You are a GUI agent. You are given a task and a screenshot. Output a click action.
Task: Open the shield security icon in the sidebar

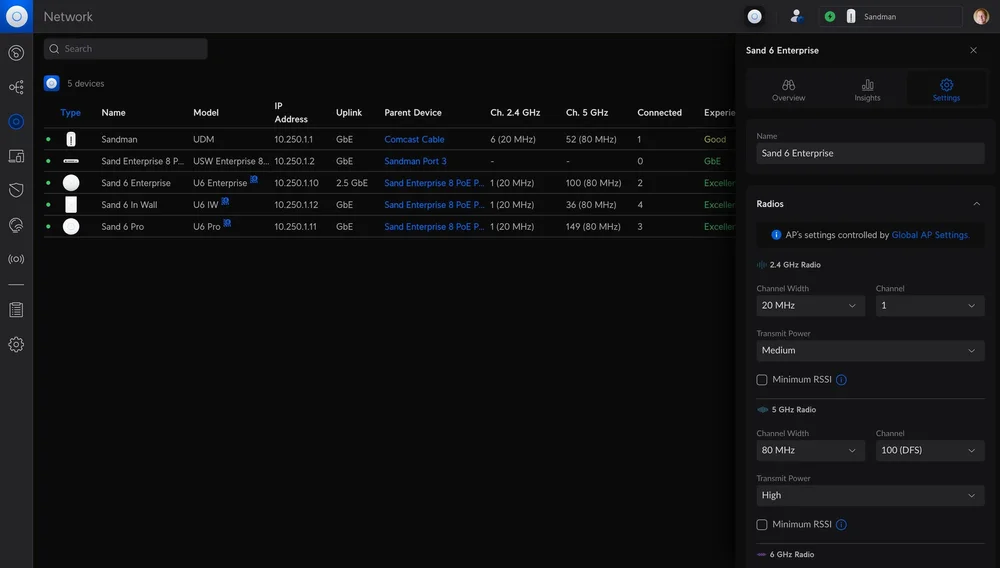[16, 190]
